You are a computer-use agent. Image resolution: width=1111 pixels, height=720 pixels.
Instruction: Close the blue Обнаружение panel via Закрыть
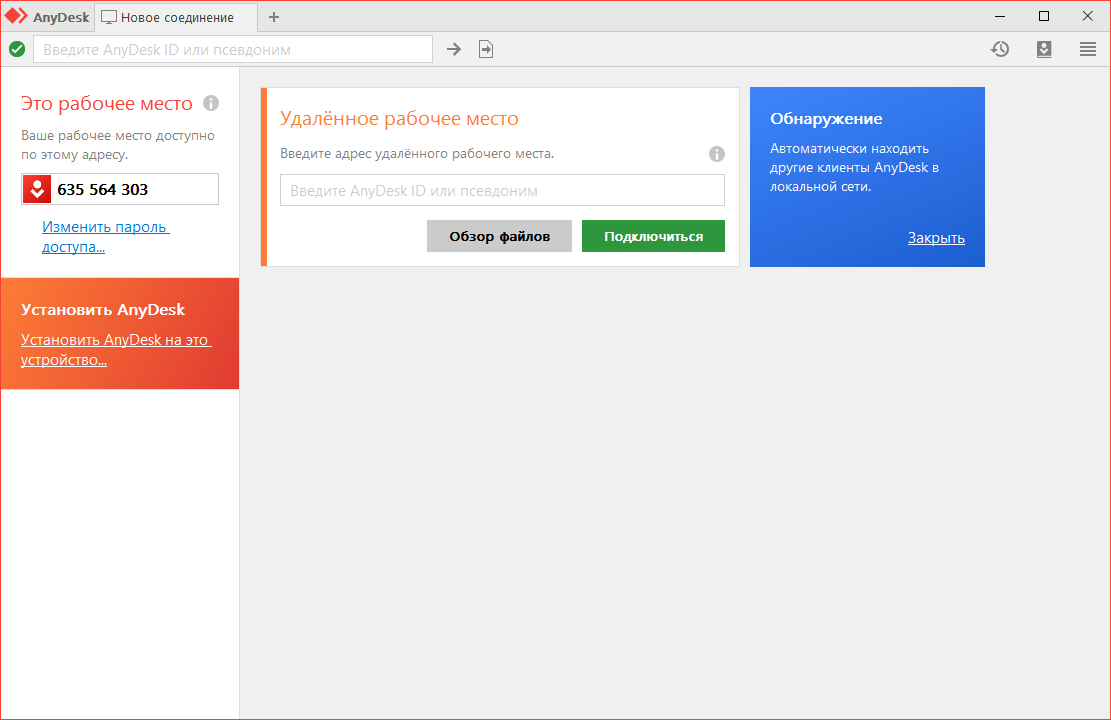[x=936, y=238]
